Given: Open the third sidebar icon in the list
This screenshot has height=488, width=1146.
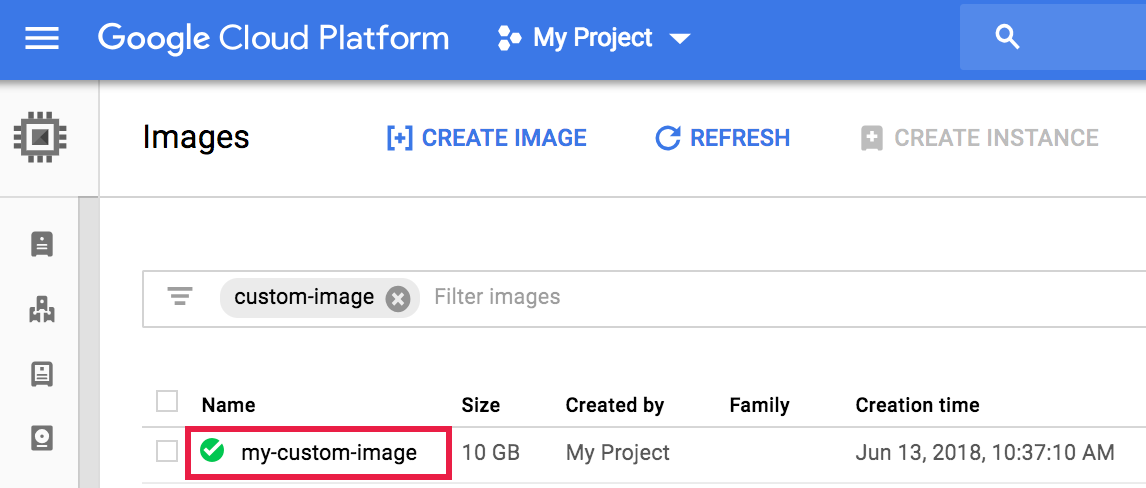Looking at the screenshot, I should [42, 374].
